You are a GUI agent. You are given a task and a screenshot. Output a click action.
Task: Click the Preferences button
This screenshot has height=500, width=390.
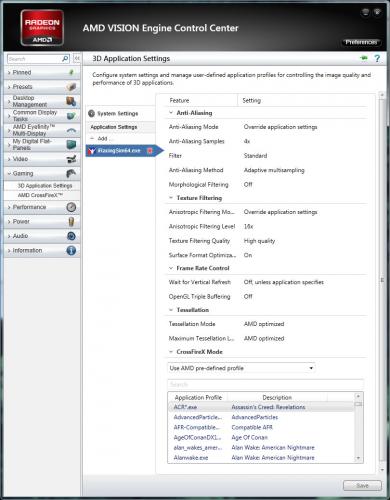361,42
